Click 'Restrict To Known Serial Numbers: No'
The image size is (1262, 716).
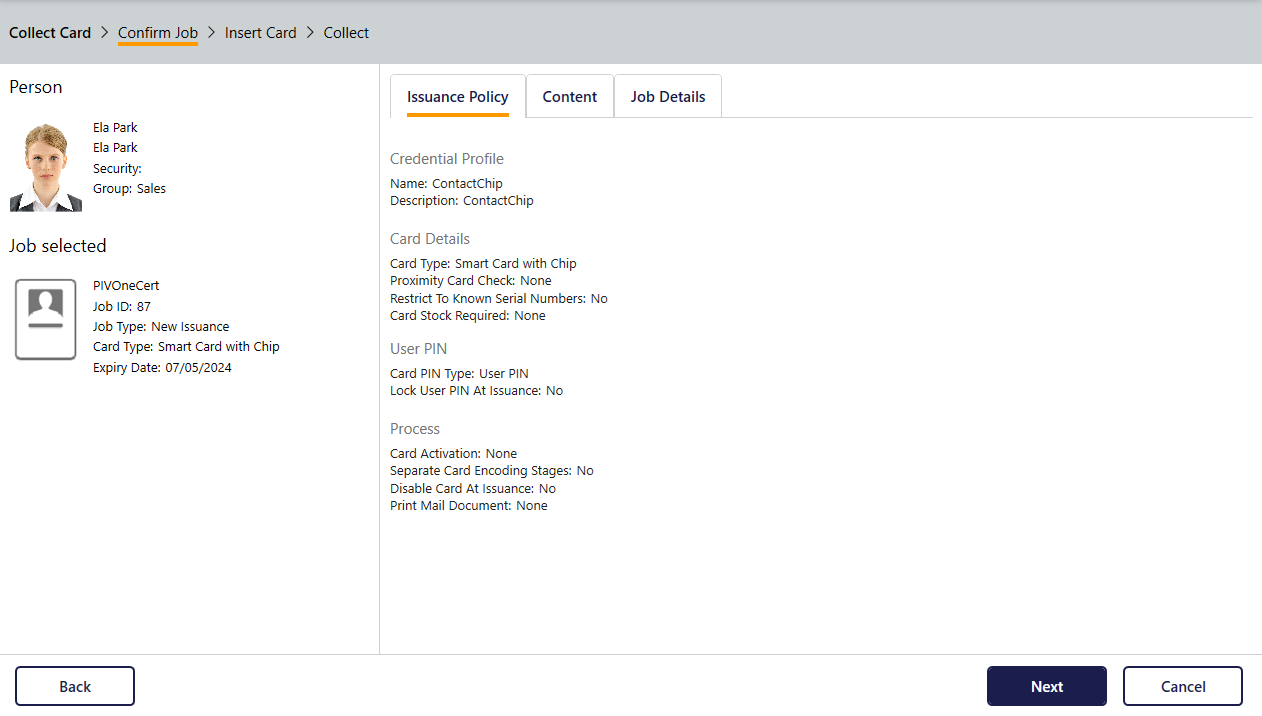(499, 298)
